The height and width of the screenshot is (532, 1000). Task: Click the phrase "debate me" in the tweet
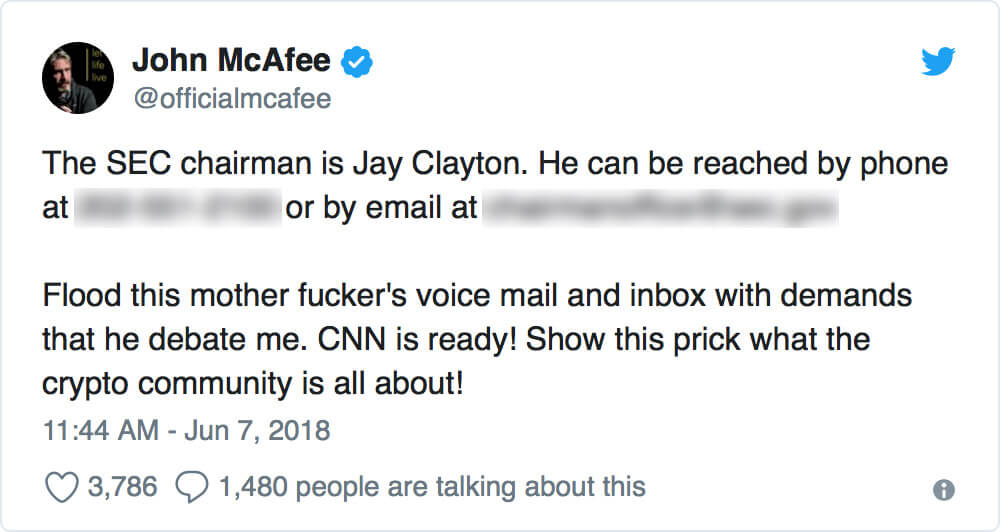(x=240, y=338)
